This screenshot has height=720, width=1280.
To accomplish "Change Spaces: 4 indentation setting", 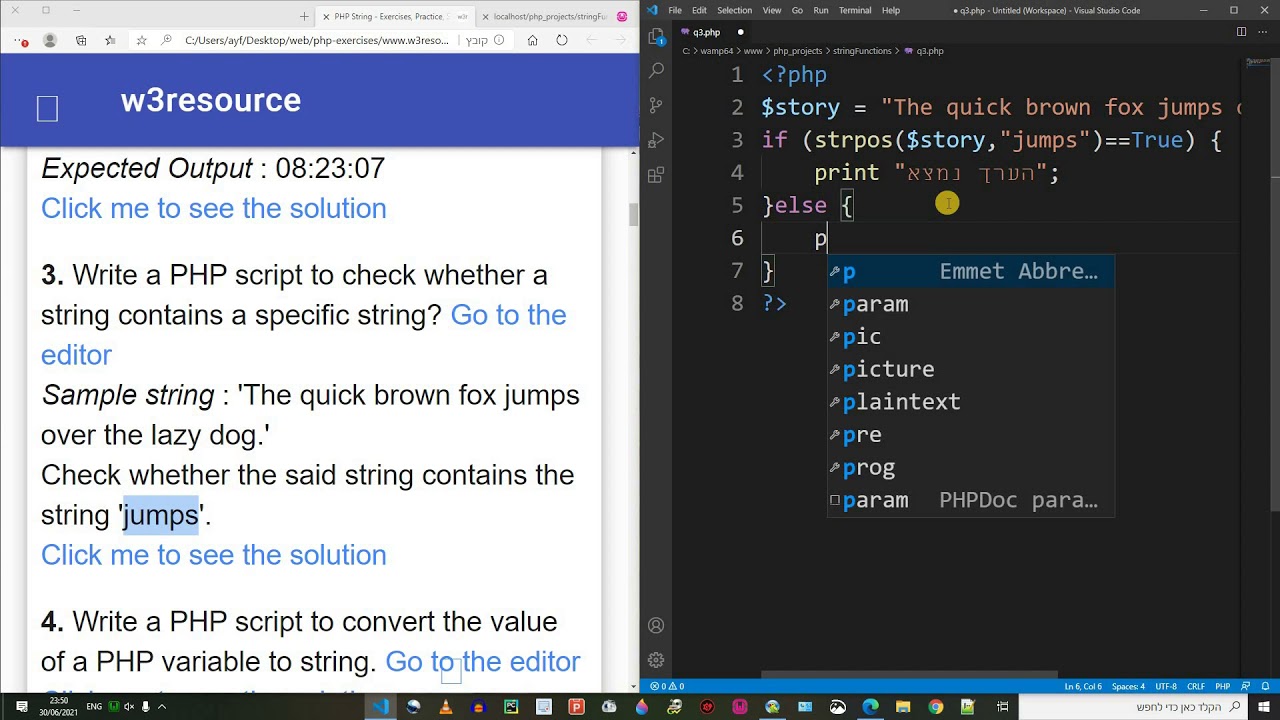I will click(x=1128, y=686).
